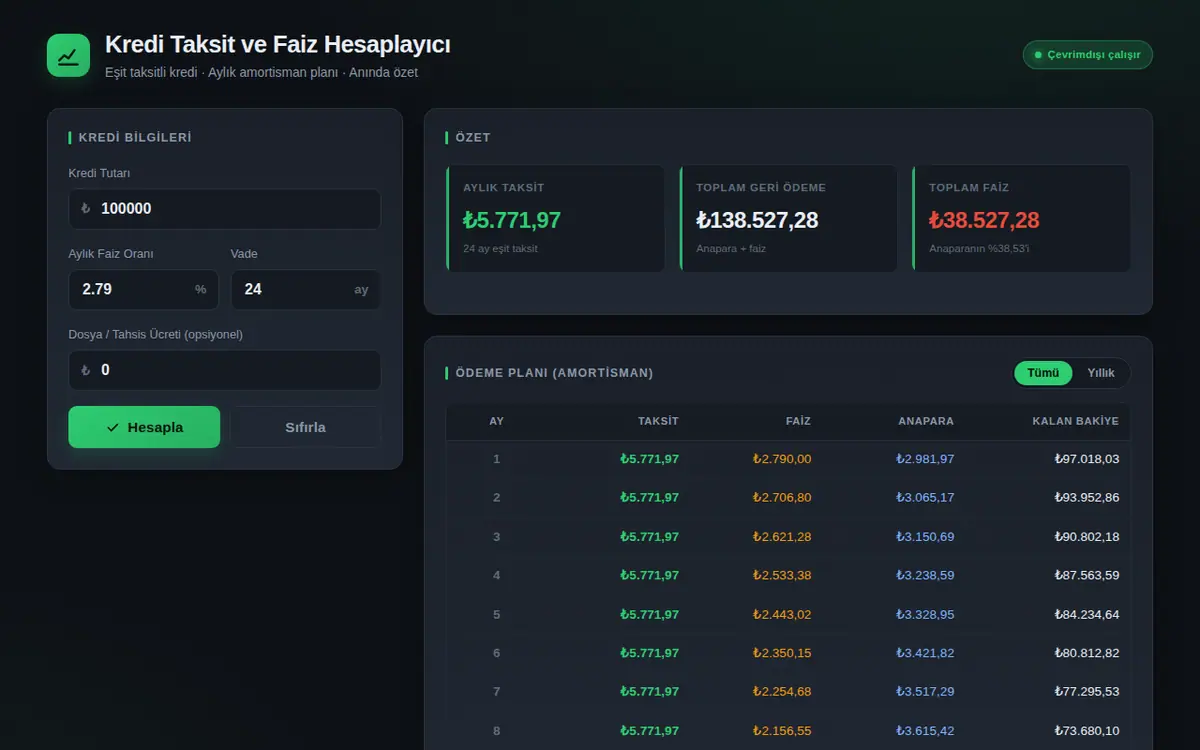Select remaining balance ₺93.952,86
Image resolution: width=1200 pixels, height=750 pixels.
pyautogui.click(x=1087, y=497)
